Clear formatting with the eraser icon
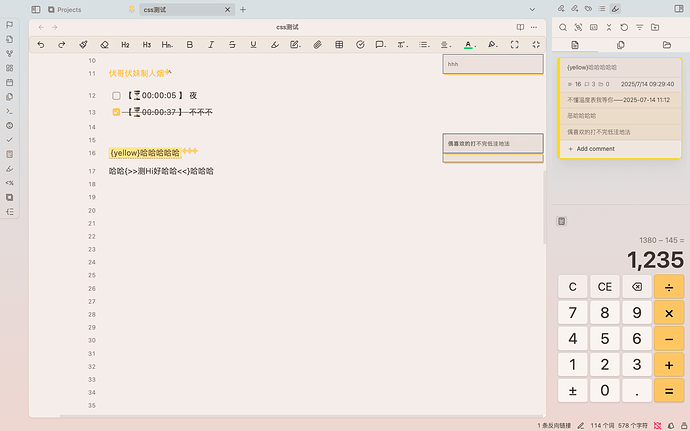 point(104,44)
